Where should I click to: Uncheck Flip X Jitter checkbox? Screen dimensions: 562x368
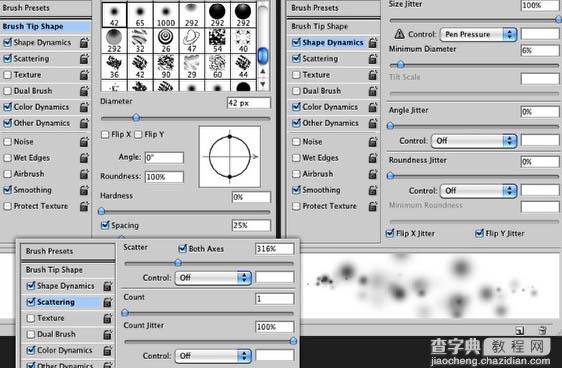click(x=390, y=234)
